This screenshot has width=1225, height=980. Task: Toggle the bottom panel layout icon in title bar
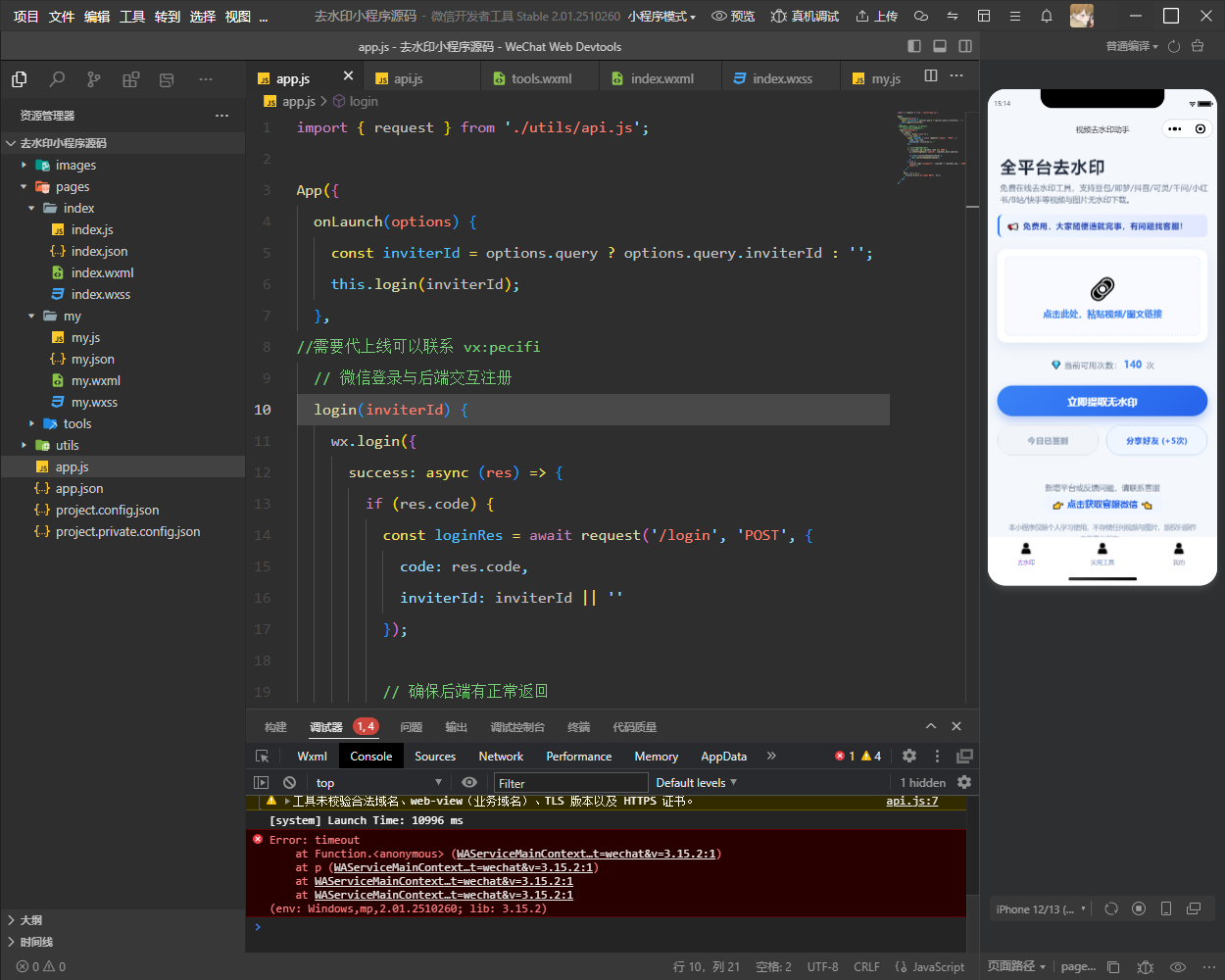point(940,46)
